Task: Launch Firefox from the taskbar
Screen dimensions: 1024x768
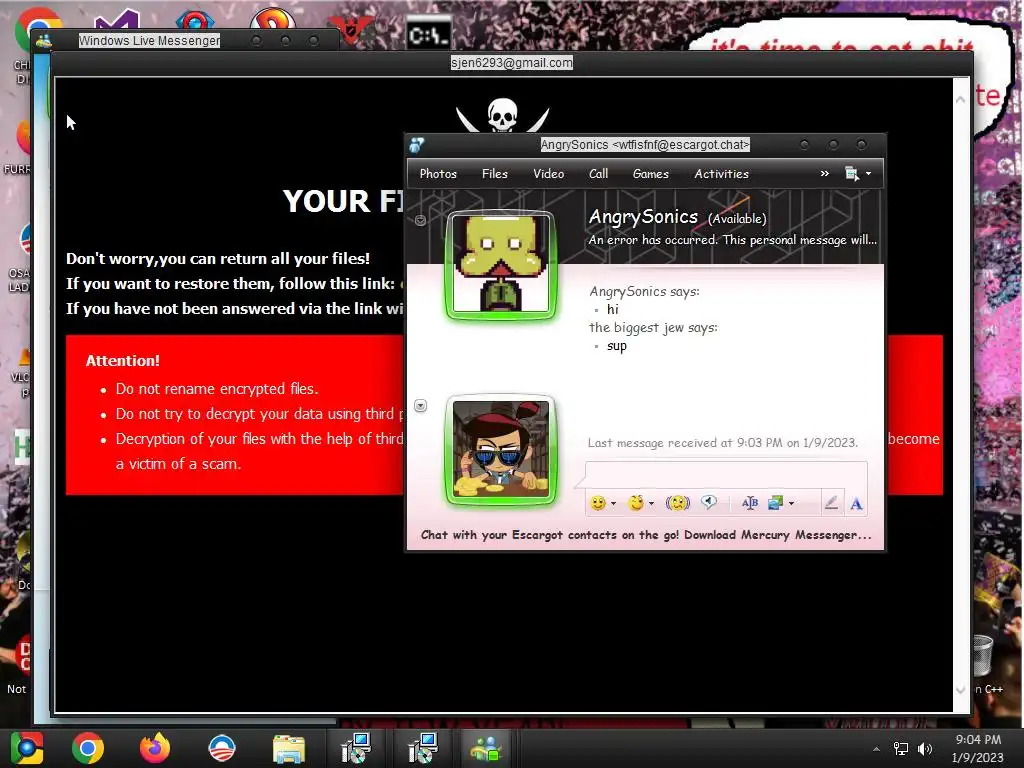Action: (x=155, y=748)
